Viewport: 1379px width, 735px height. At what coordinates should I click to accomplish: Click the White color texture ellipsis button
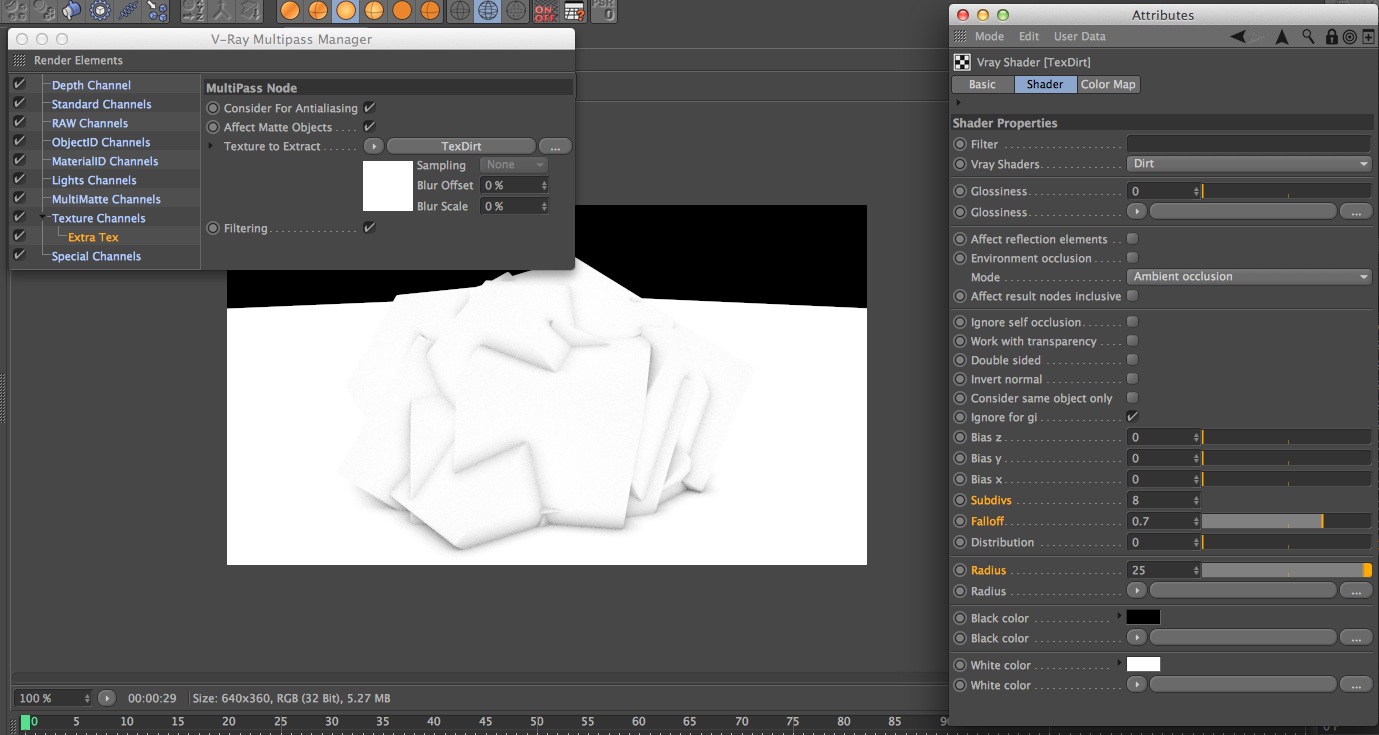1355,685
